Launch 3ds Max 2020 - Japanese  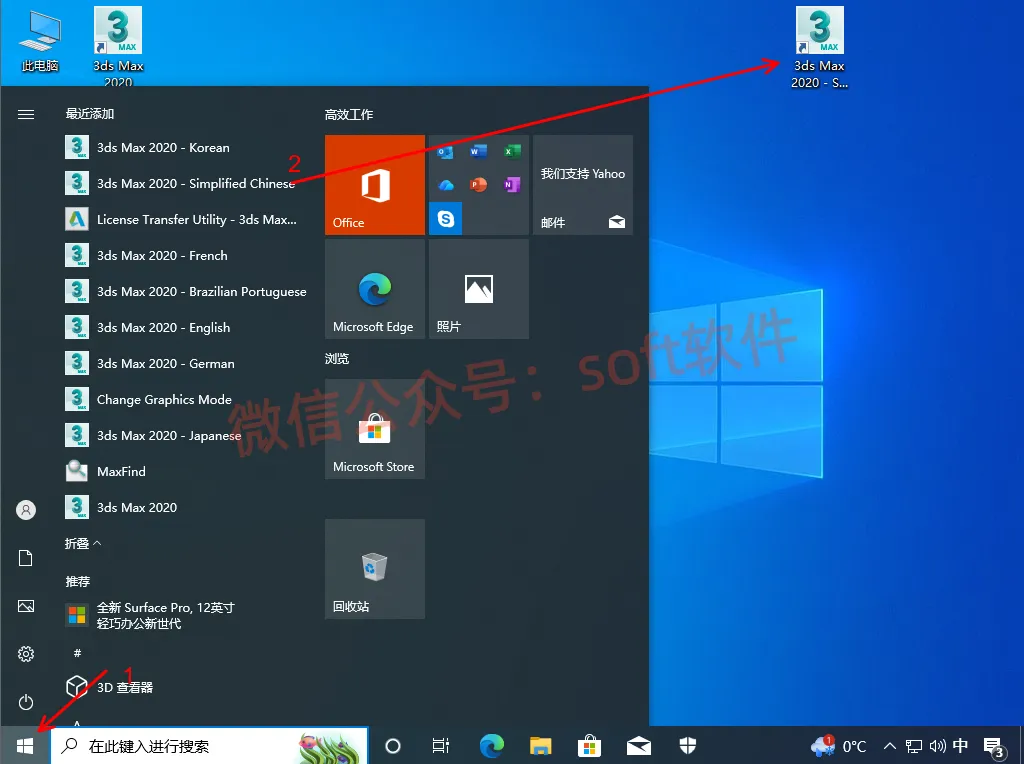[186, 435]
